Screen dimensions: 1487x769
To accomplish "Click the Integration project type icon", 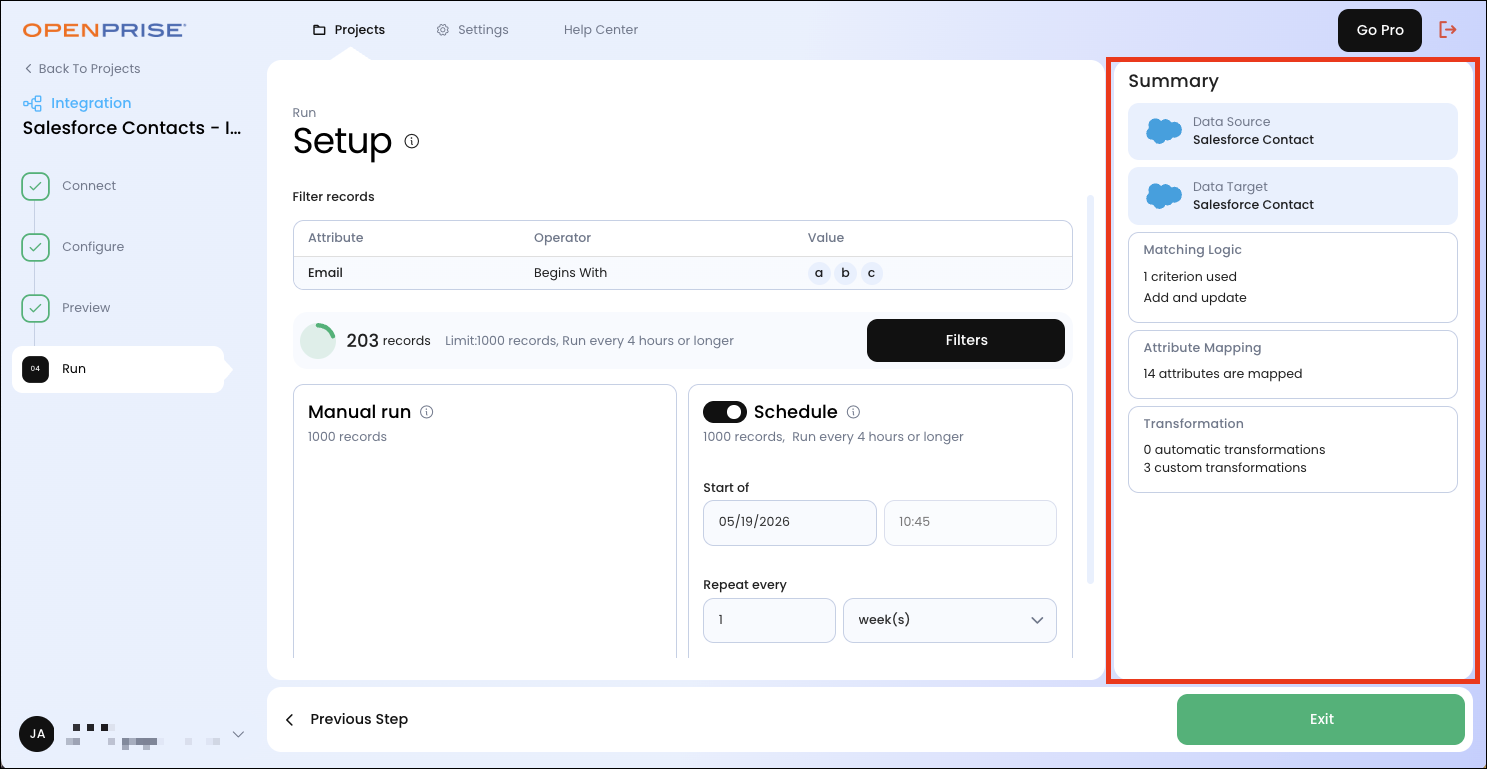I will tap(33, 103).
